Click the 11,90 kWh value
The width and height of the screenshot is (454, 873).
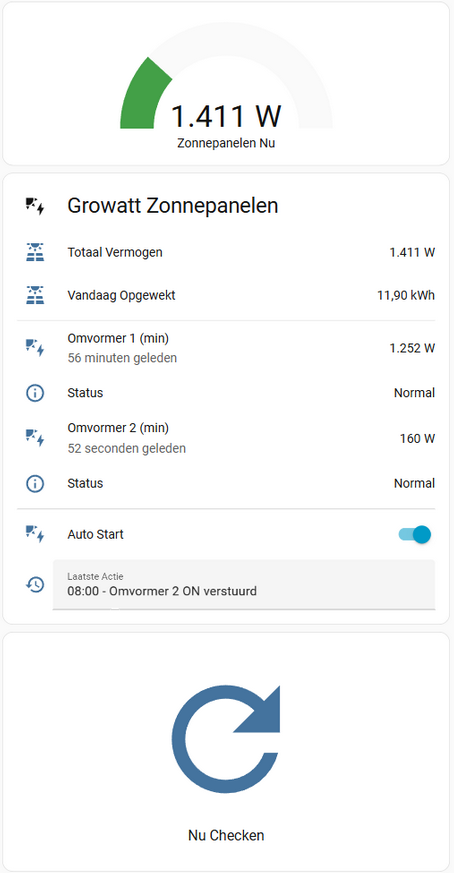coord(406,295)
